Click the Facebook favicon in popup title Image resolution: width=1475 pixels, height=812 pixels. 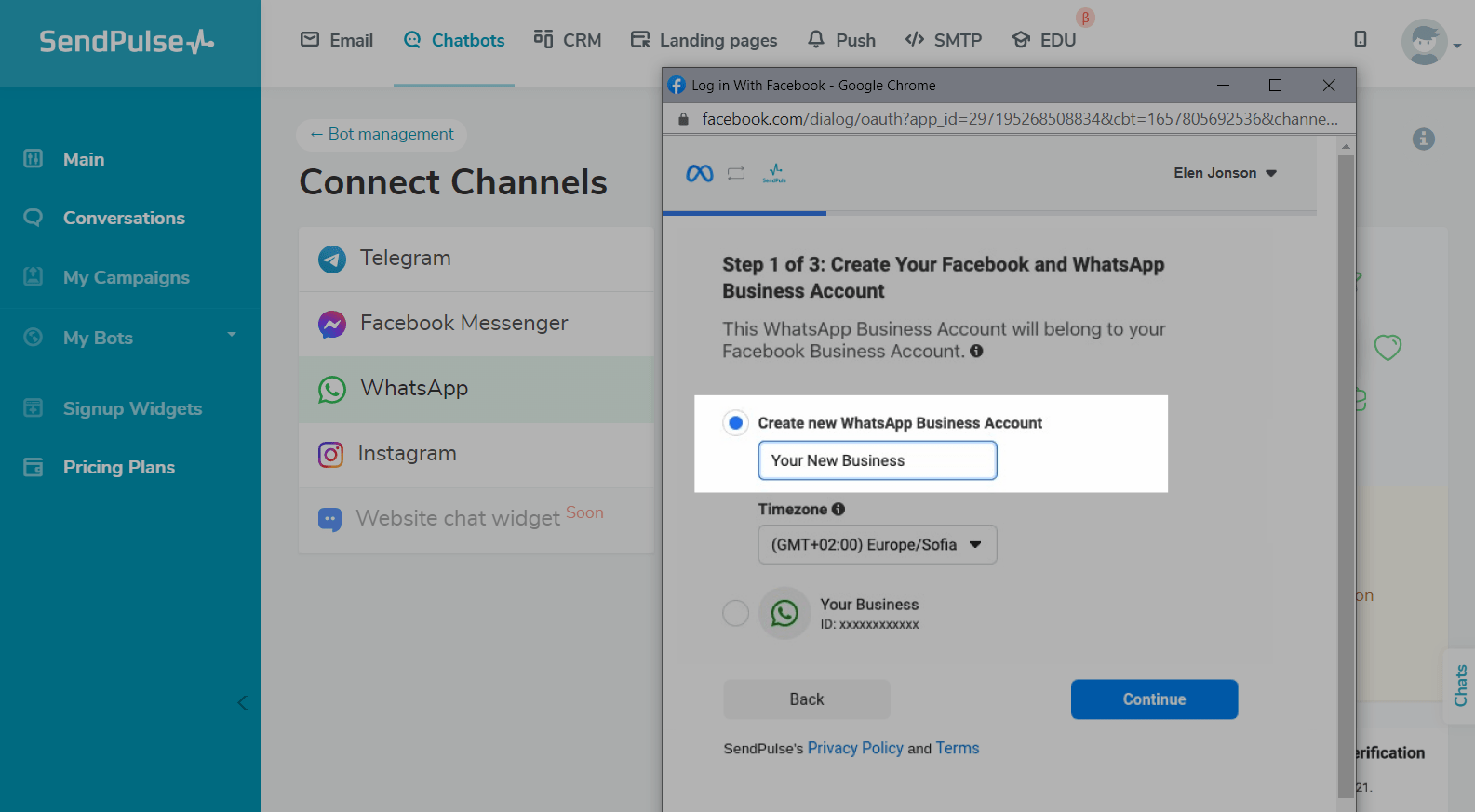(677, 85)
